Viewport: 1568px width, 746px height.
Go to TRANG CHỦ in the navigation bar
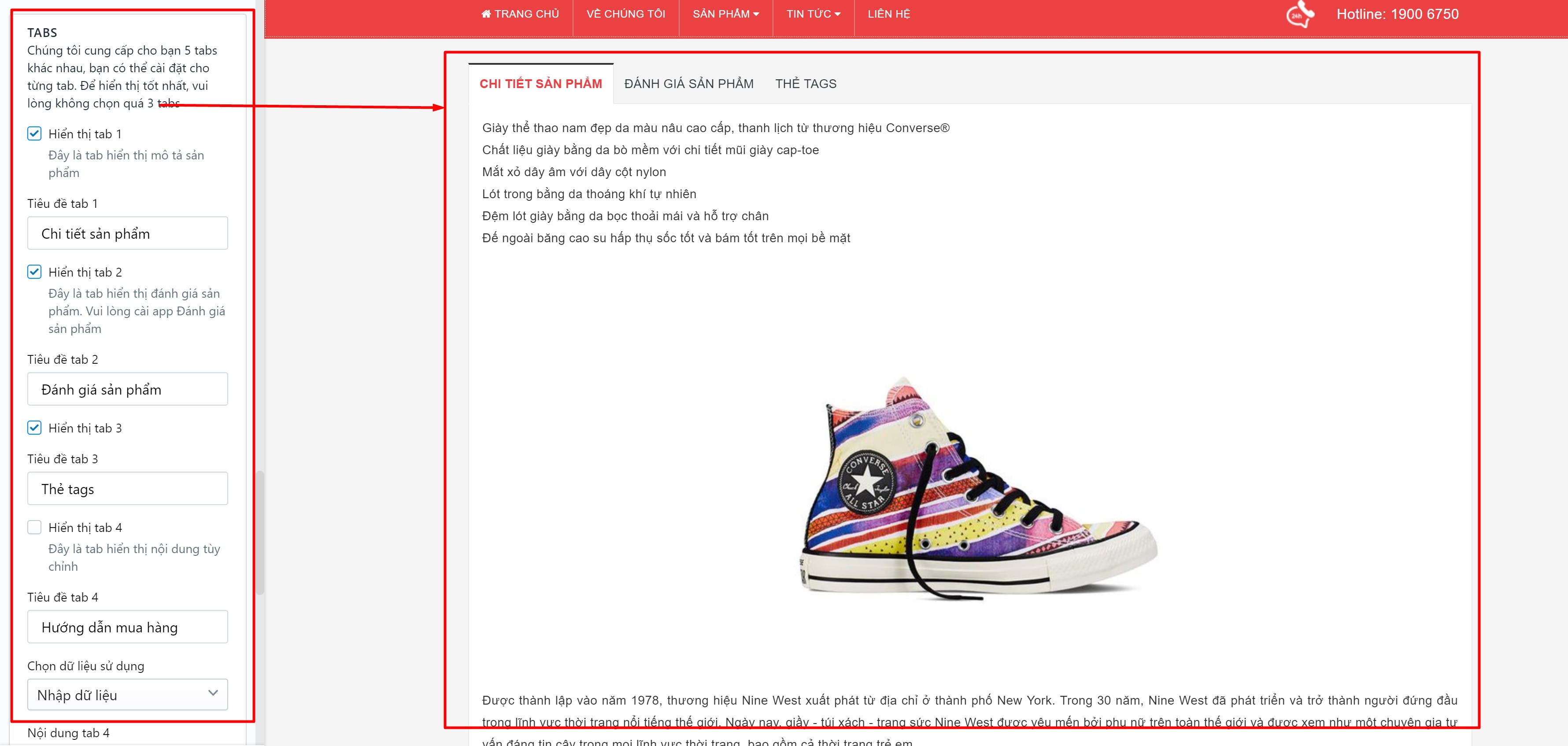[521, 14]
